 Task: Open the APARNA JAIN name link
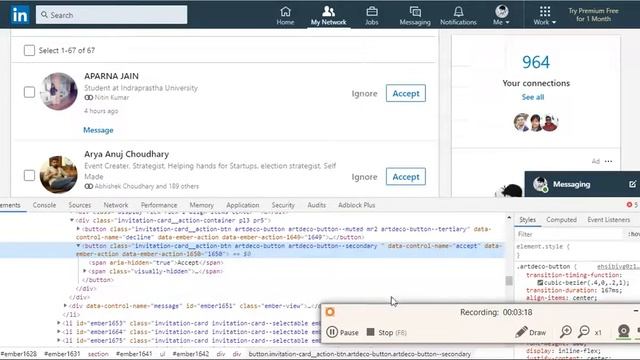[x=111, y=76]
